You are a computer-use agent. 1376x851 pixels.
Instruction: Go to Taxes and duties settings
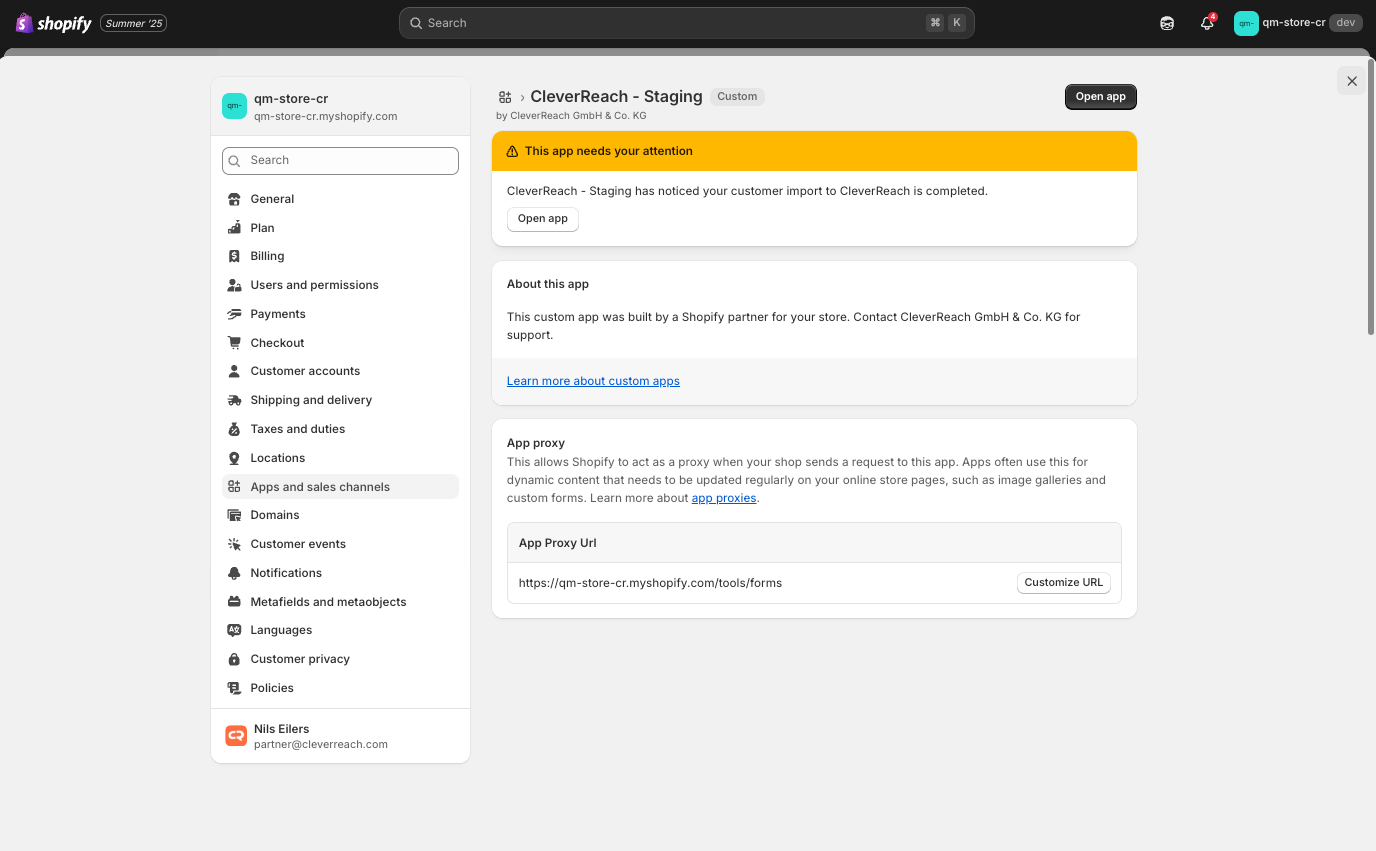click(x=340, y=429)
